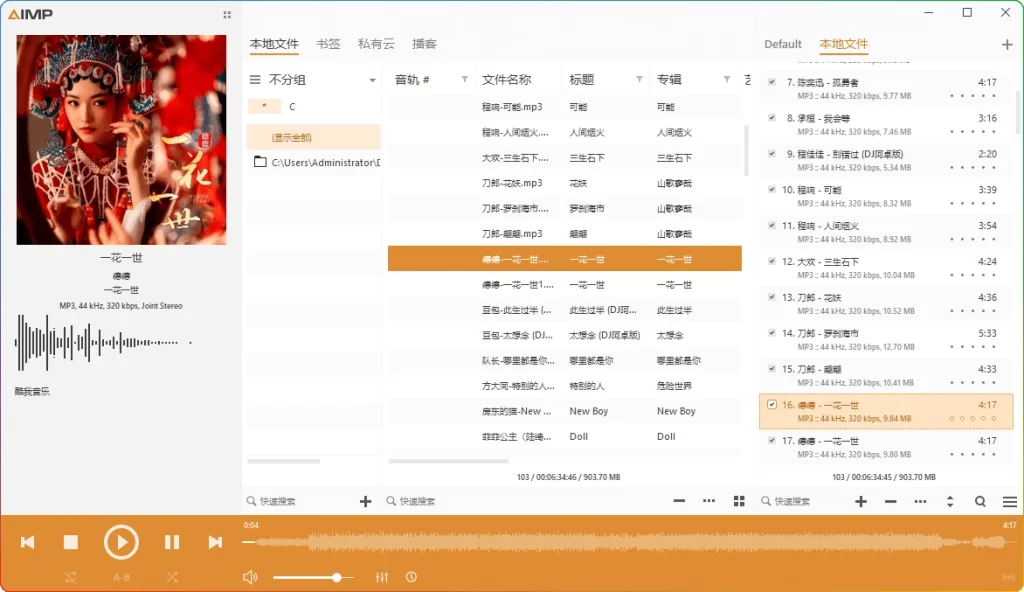The height and width of the screenshot is (592, 1024).
Task: Mute audio with the speaker icon
Action: 250,577
